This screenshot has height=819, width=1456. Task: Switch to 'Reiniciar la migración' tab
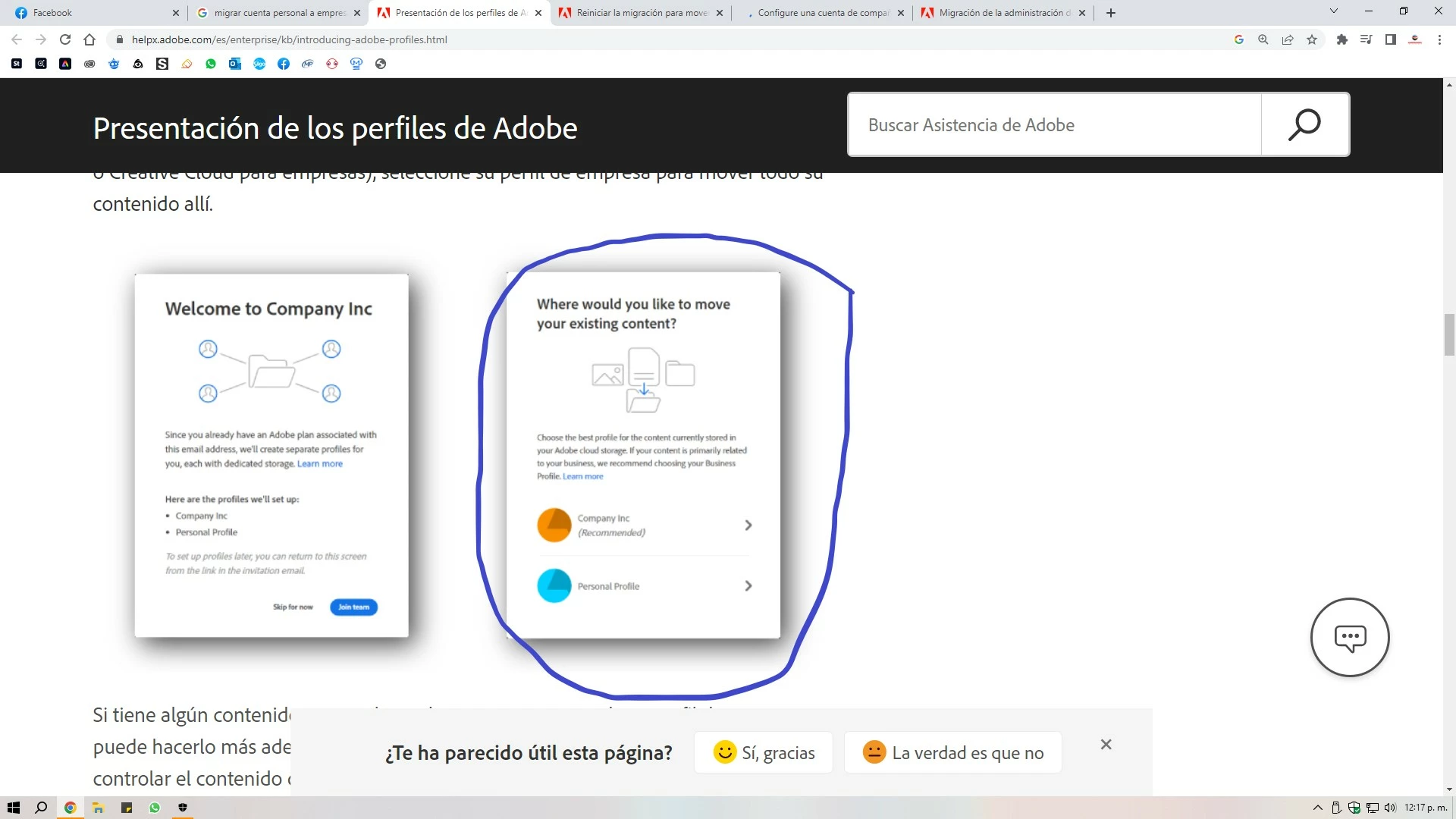641,13
